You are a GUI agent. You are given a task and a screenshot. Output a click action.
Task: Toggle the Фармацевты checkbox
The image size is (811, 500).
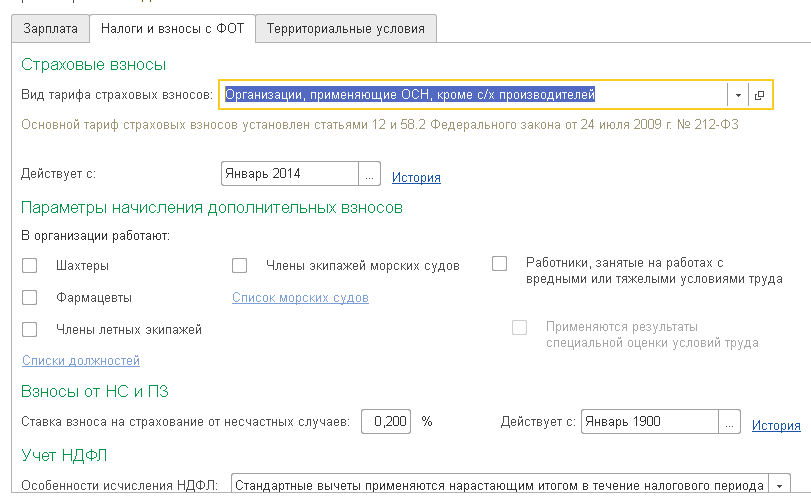point(30,297)
